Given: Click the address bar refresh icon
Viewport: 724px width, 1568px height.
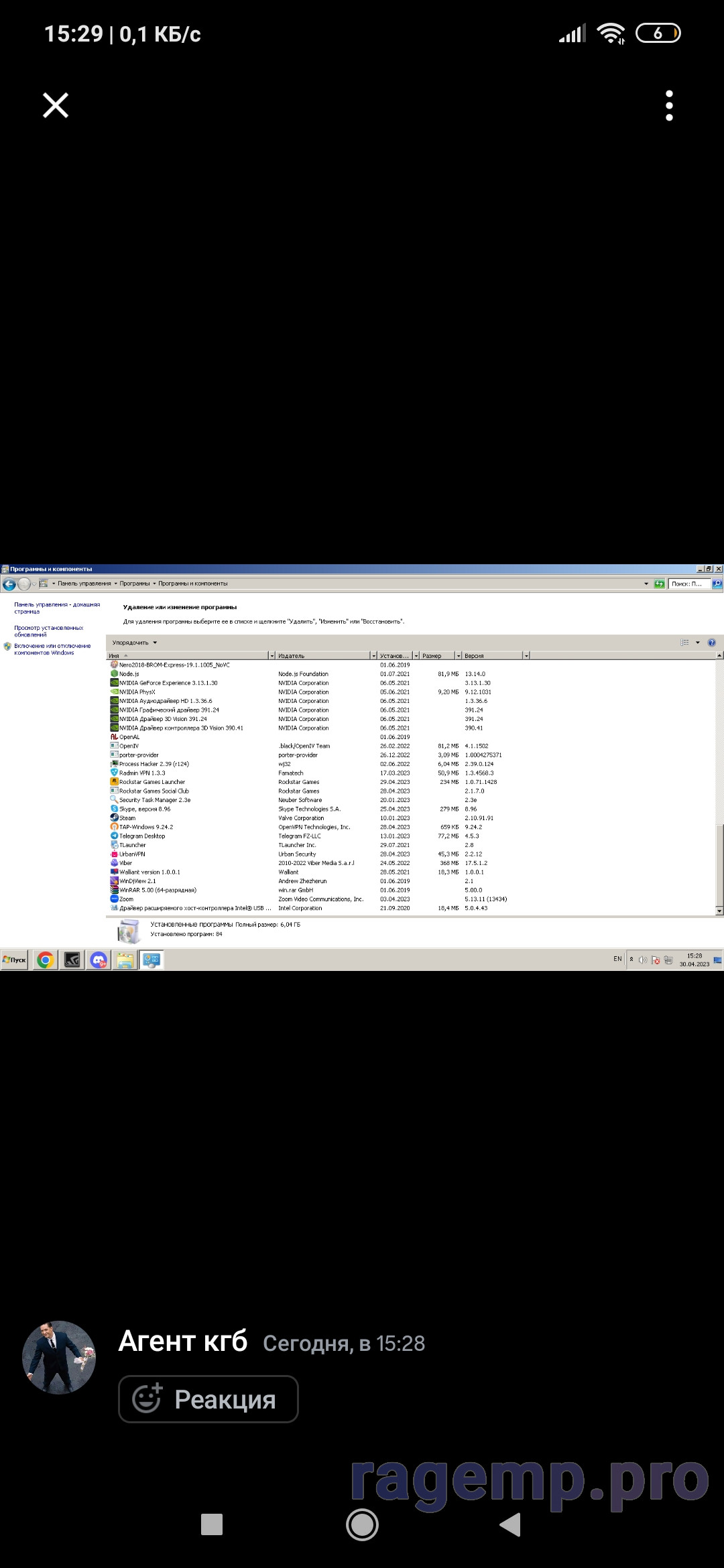Looking at the screenshot, I should tap(659, 584).
